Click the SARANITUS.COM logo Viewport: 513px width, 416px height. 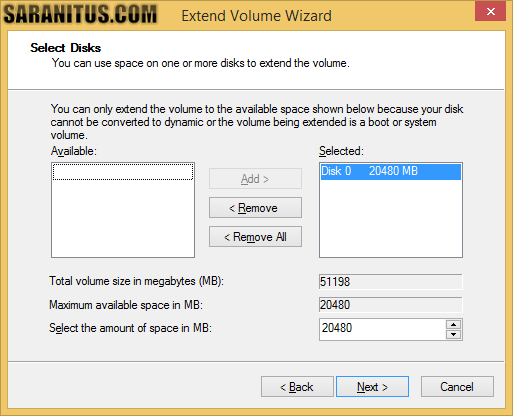(80, 14)
